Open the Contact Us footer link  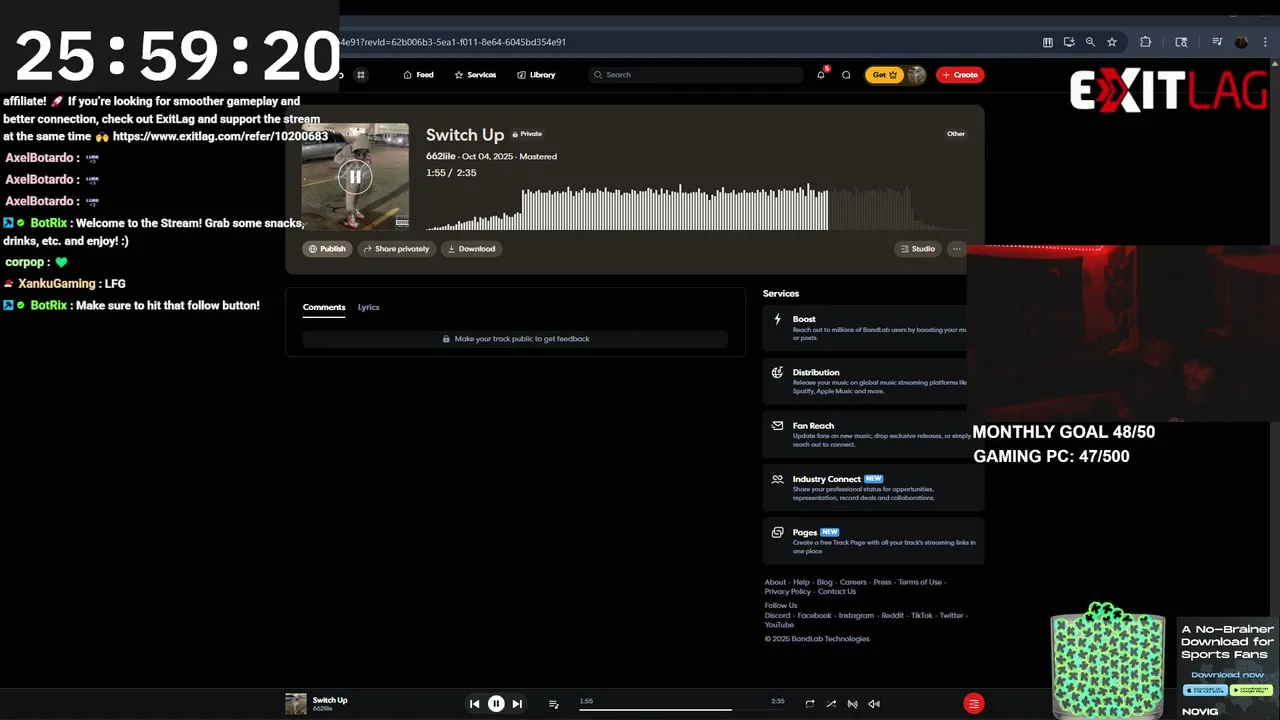click(837, 591)
